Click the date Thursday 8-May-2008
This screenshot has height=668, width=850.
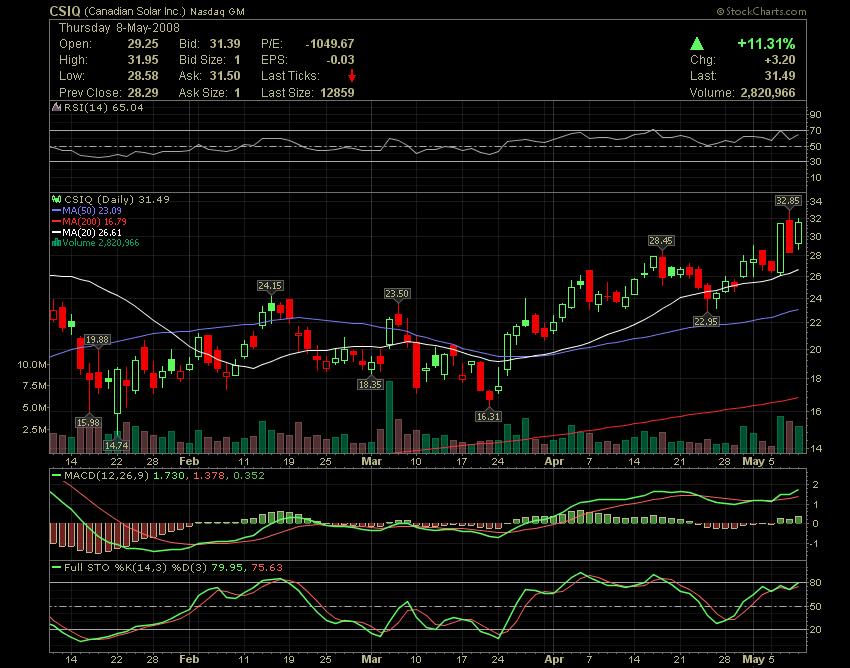point(119,28)
